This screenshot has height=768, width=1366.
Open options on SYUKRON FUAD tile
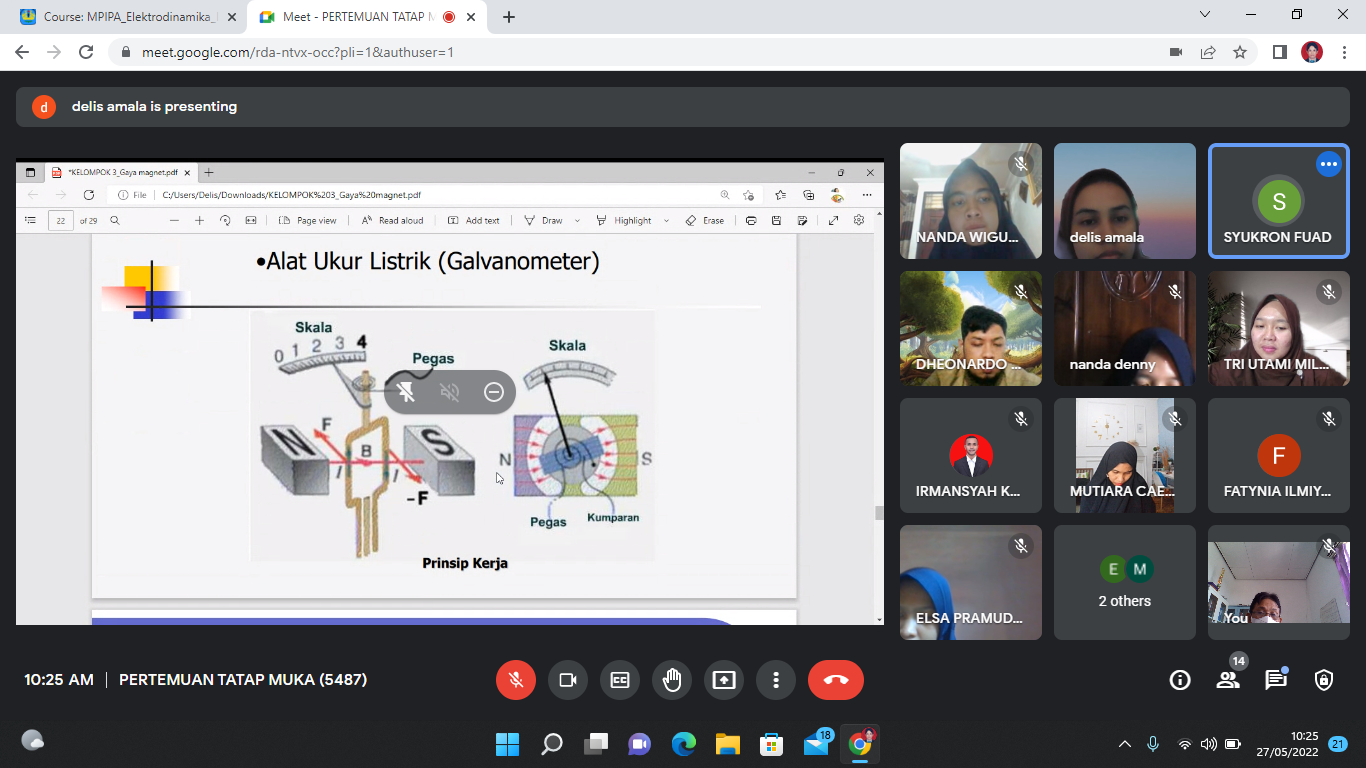pos(1328,164)
